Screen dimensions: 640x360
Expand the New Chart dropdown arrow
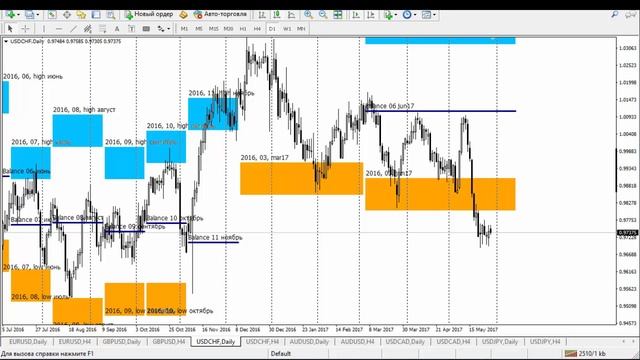[x=18, y=15]
